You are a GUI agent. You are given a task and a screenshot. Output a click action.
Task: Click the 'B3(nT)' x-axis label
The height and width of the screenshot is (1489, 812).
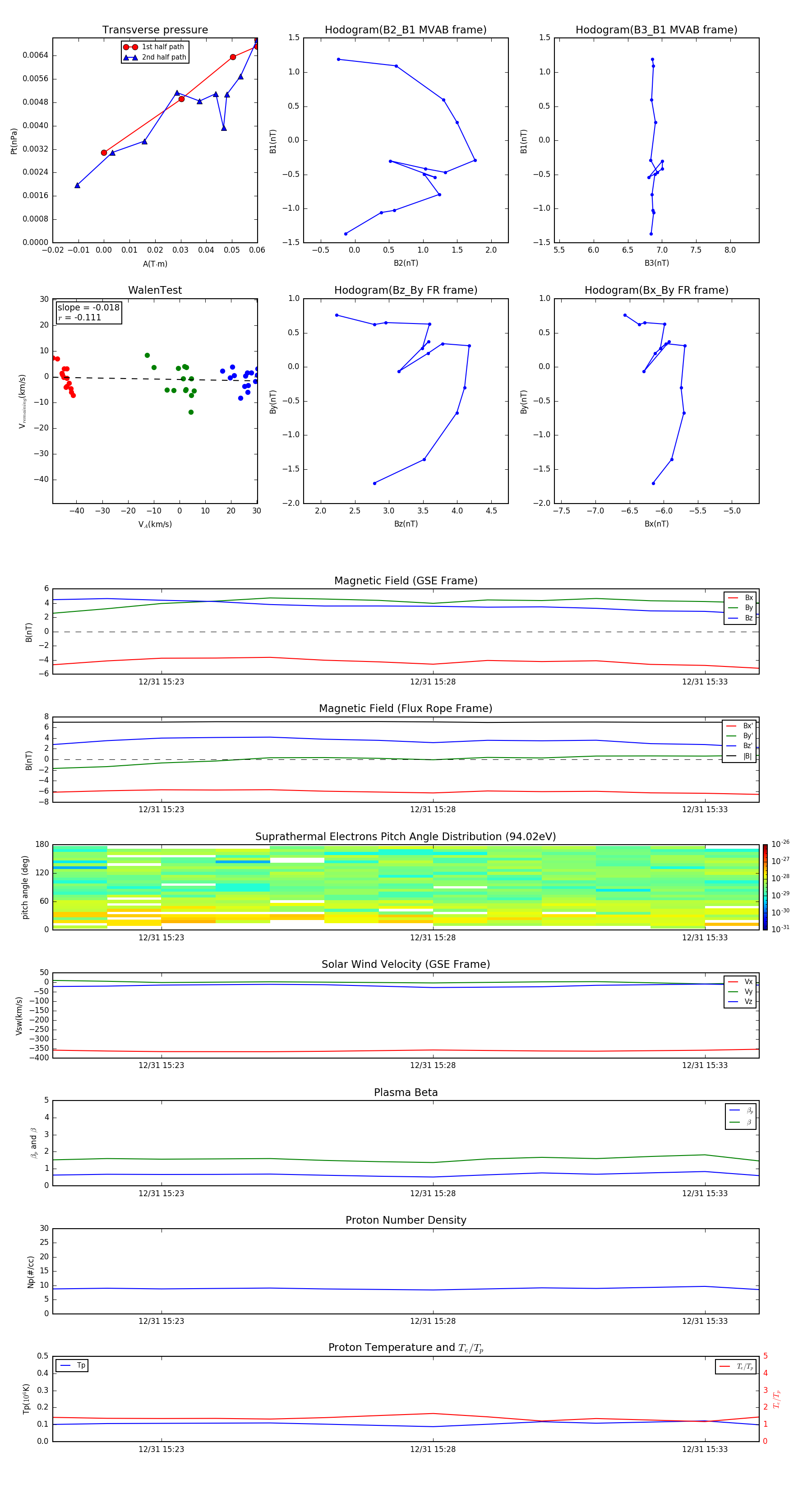point(656,263)
